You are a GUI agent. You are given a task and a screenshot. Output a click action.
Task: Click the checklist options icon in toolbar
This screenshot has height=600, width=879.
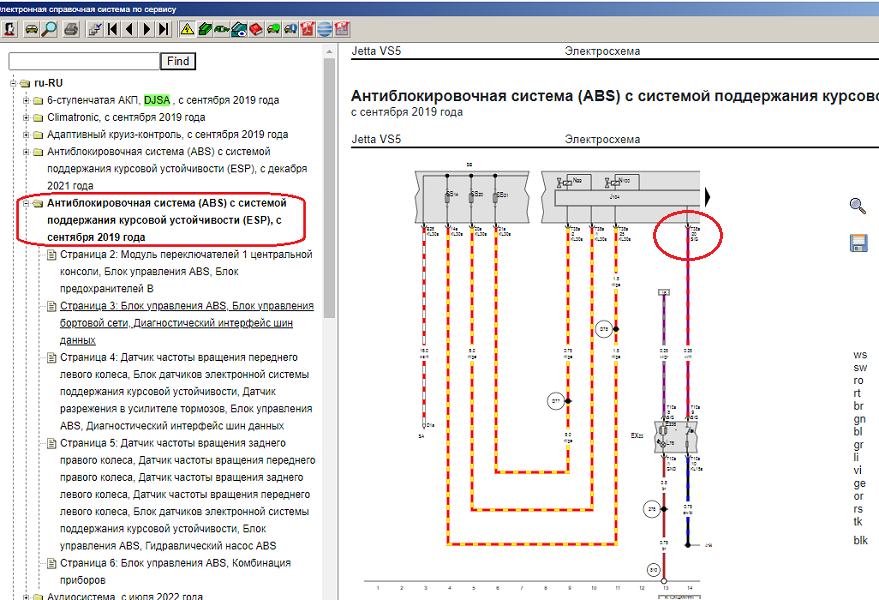[95, 29]
